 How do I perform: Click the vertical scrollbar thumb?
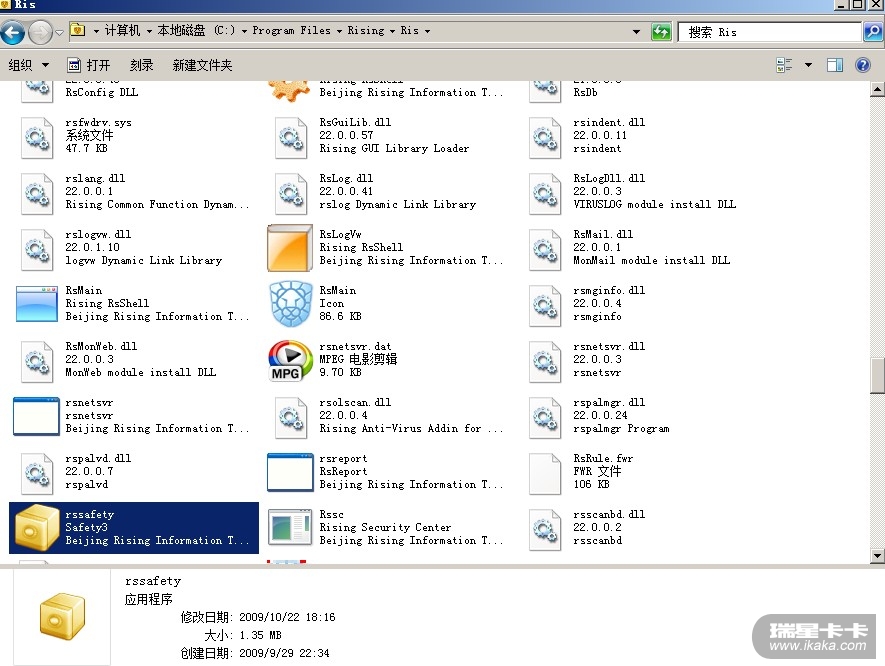(877, 375)
